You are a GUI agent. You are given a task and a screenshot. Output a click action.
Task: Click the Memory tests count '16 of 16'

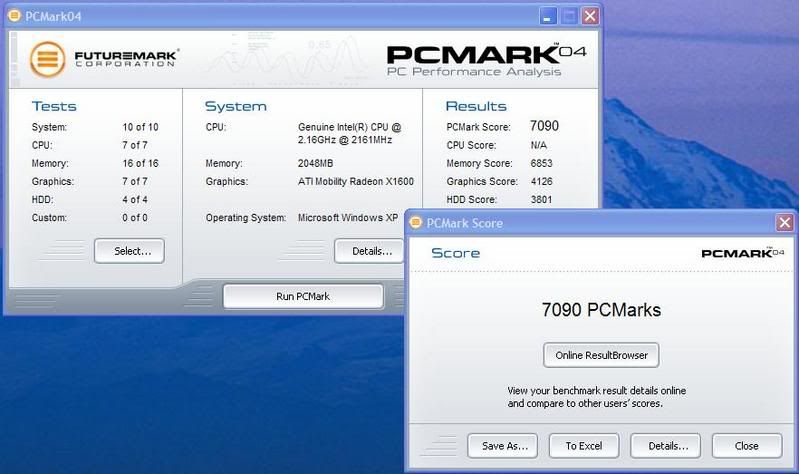tap(140, 163)
